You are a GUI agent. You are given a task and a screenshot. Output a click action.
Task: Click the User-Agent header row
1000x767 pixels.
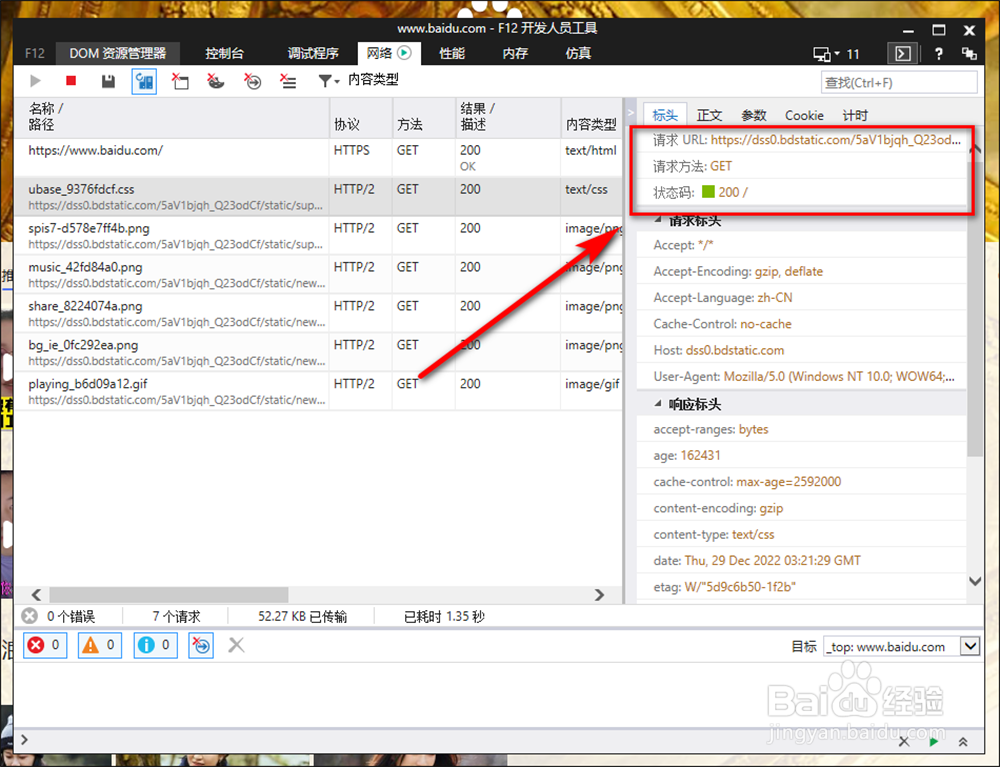[804, 376]
